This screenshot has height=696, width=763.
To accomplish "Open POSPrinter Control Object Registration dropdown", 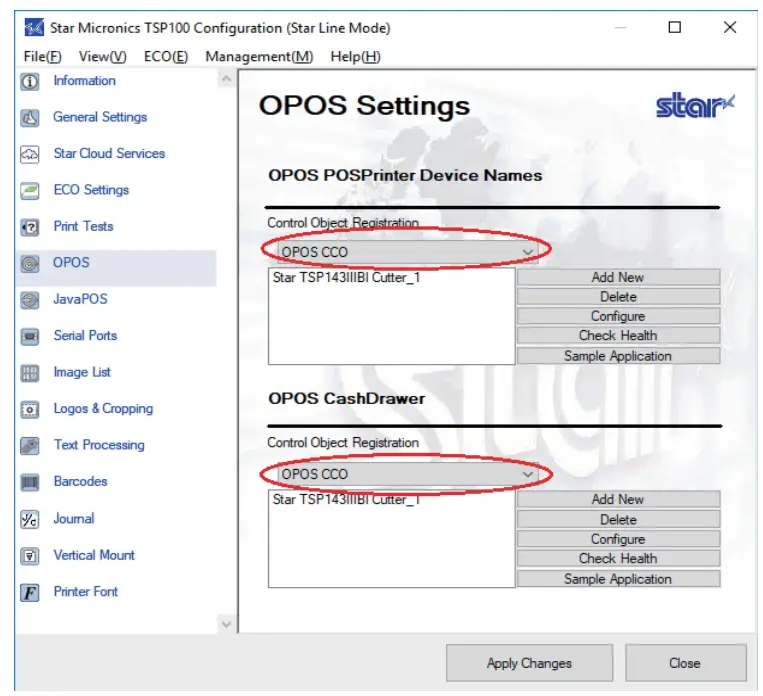I will click(408, 252).
